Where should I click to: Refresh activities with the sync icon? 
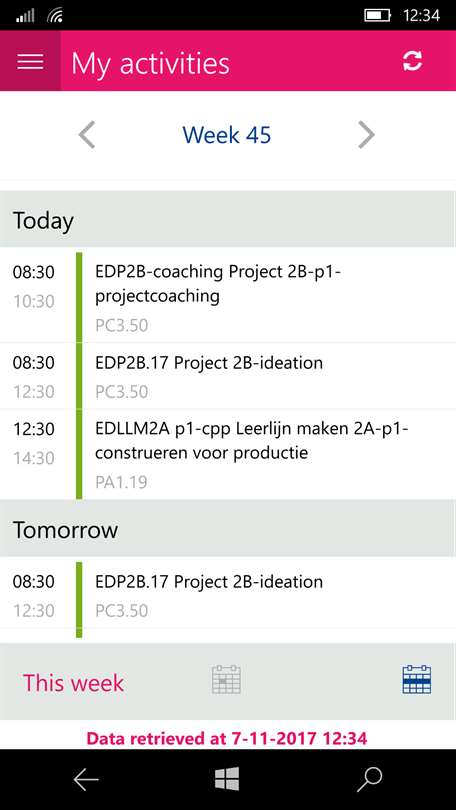413,61
